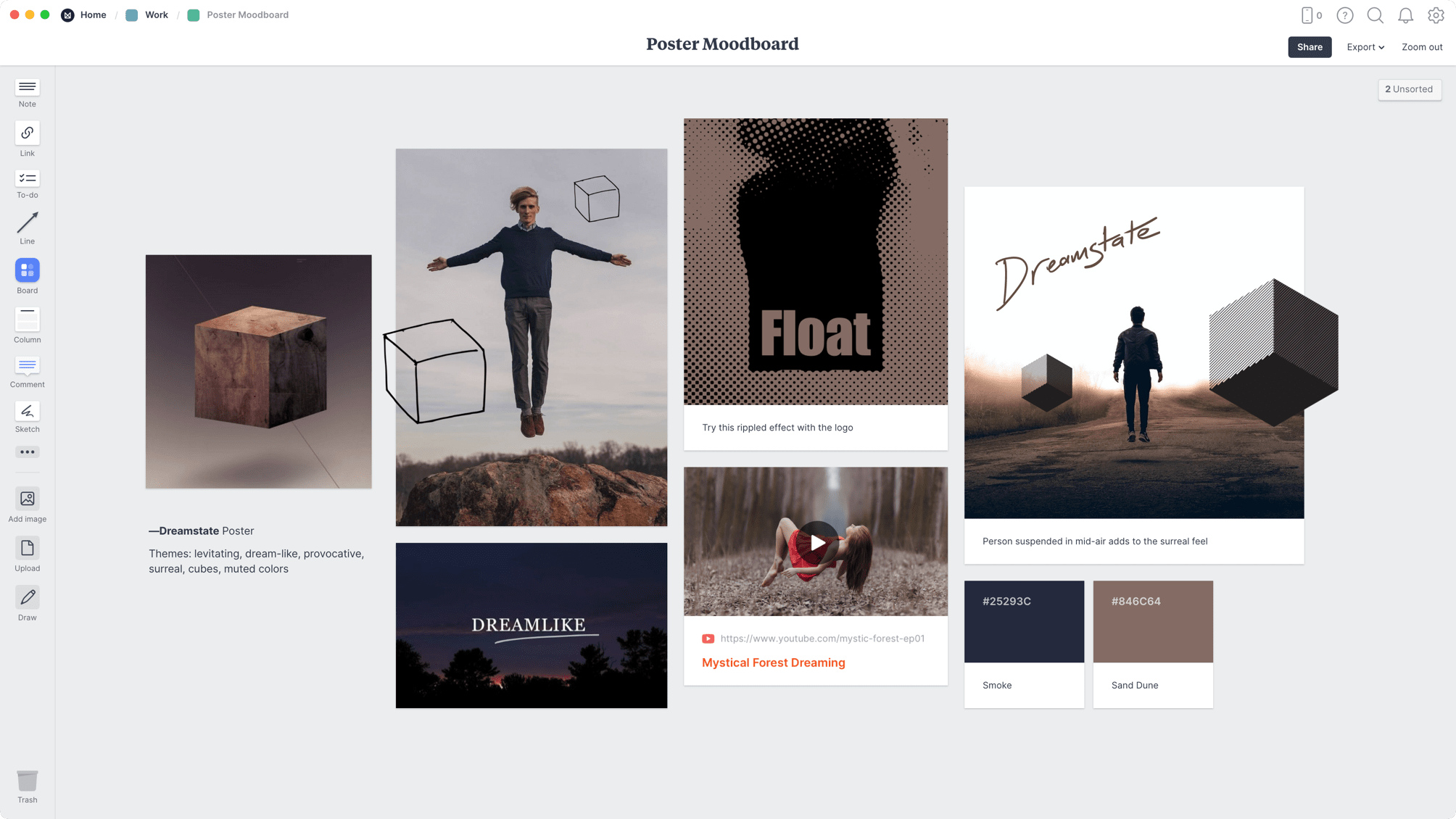
Task: Select the Column tool
Action: [x=27, y=320]
